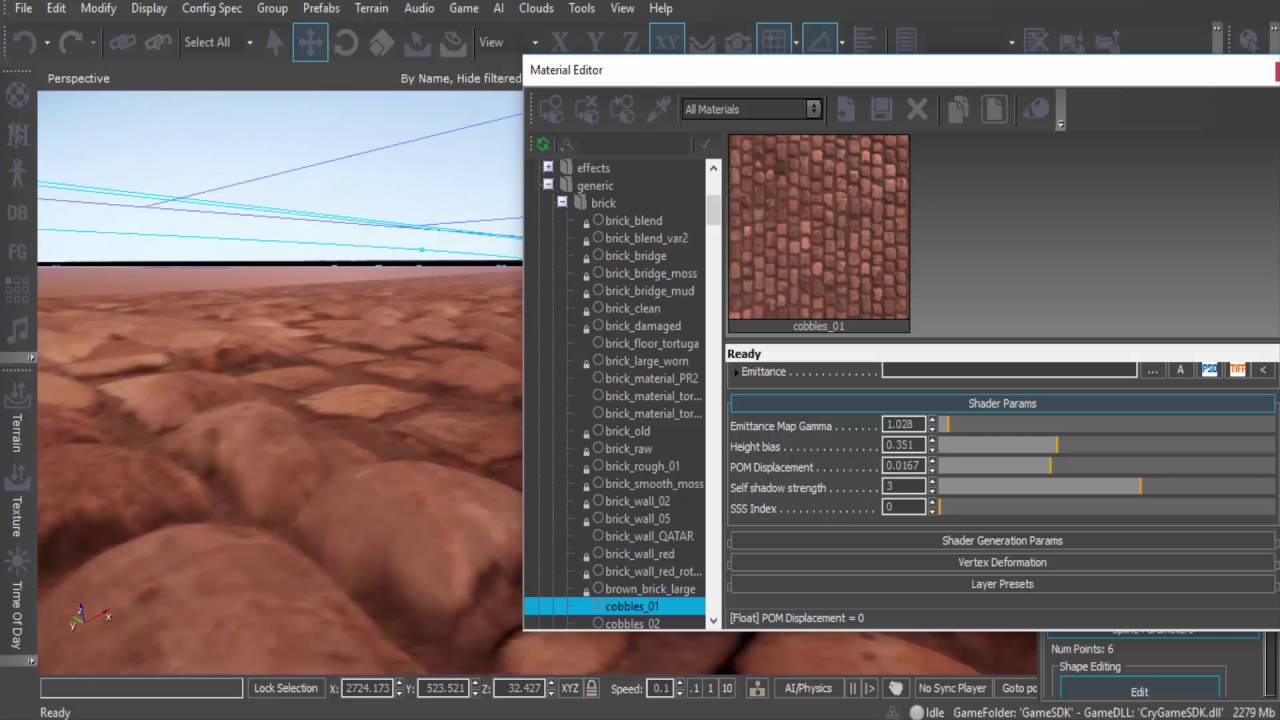Open the All Materials dropdown

coord(752,109)
